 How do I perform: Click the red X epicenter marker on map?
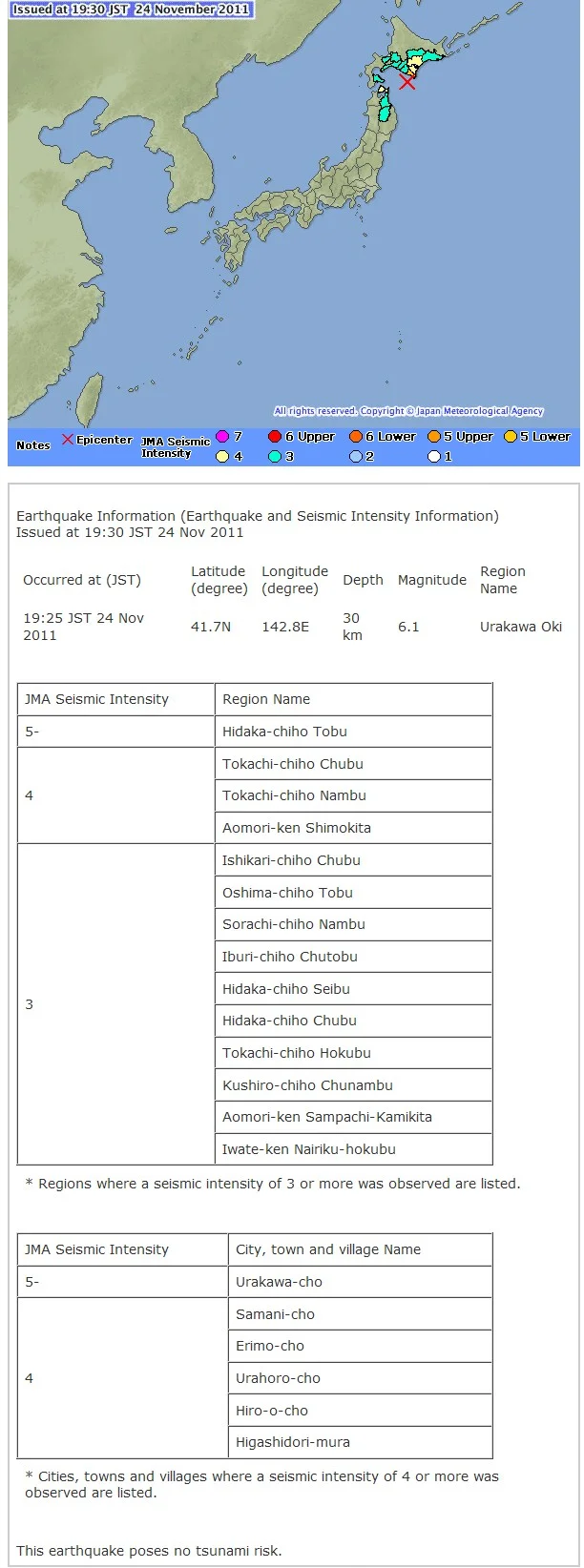(x=407, y=82)
